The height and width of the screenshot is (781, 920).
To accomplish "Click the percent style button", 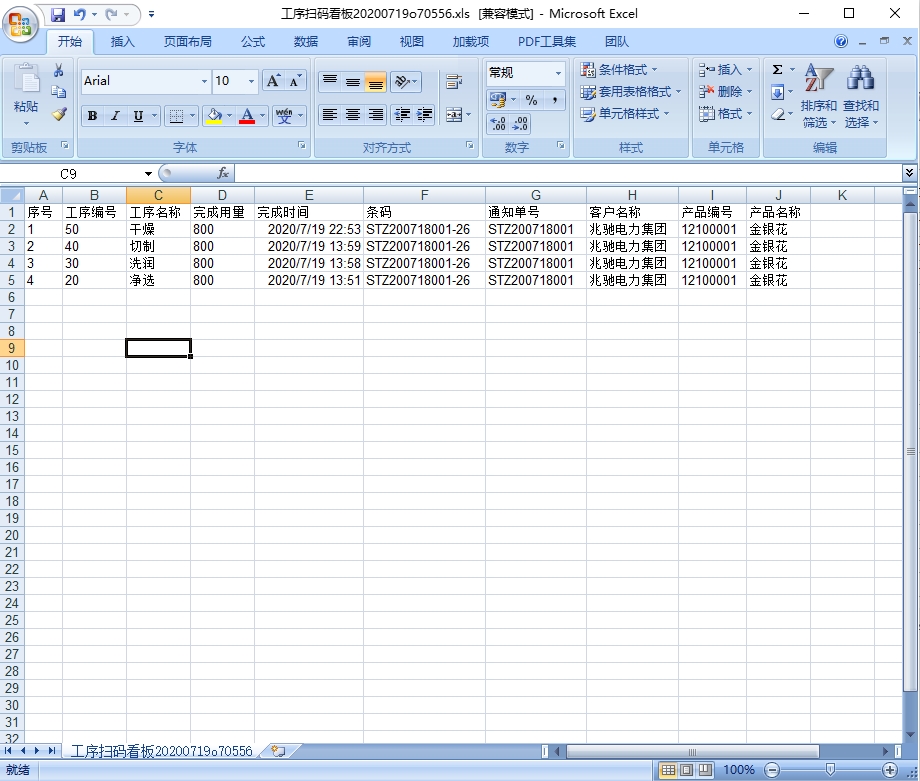I will [x=531, y=100].
